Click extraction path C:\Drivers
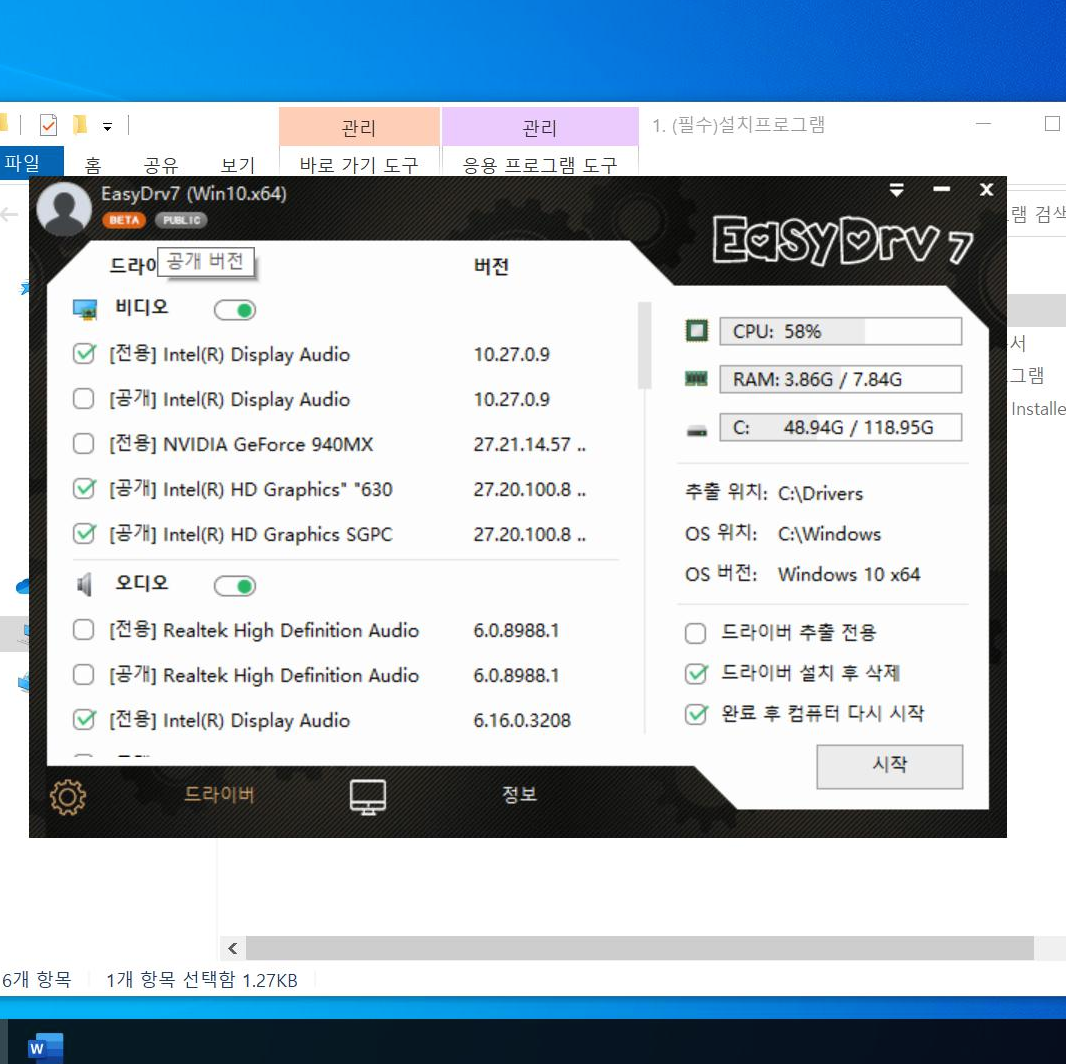The height and width of the screenshot is (1064, 1066). [821, 493]
